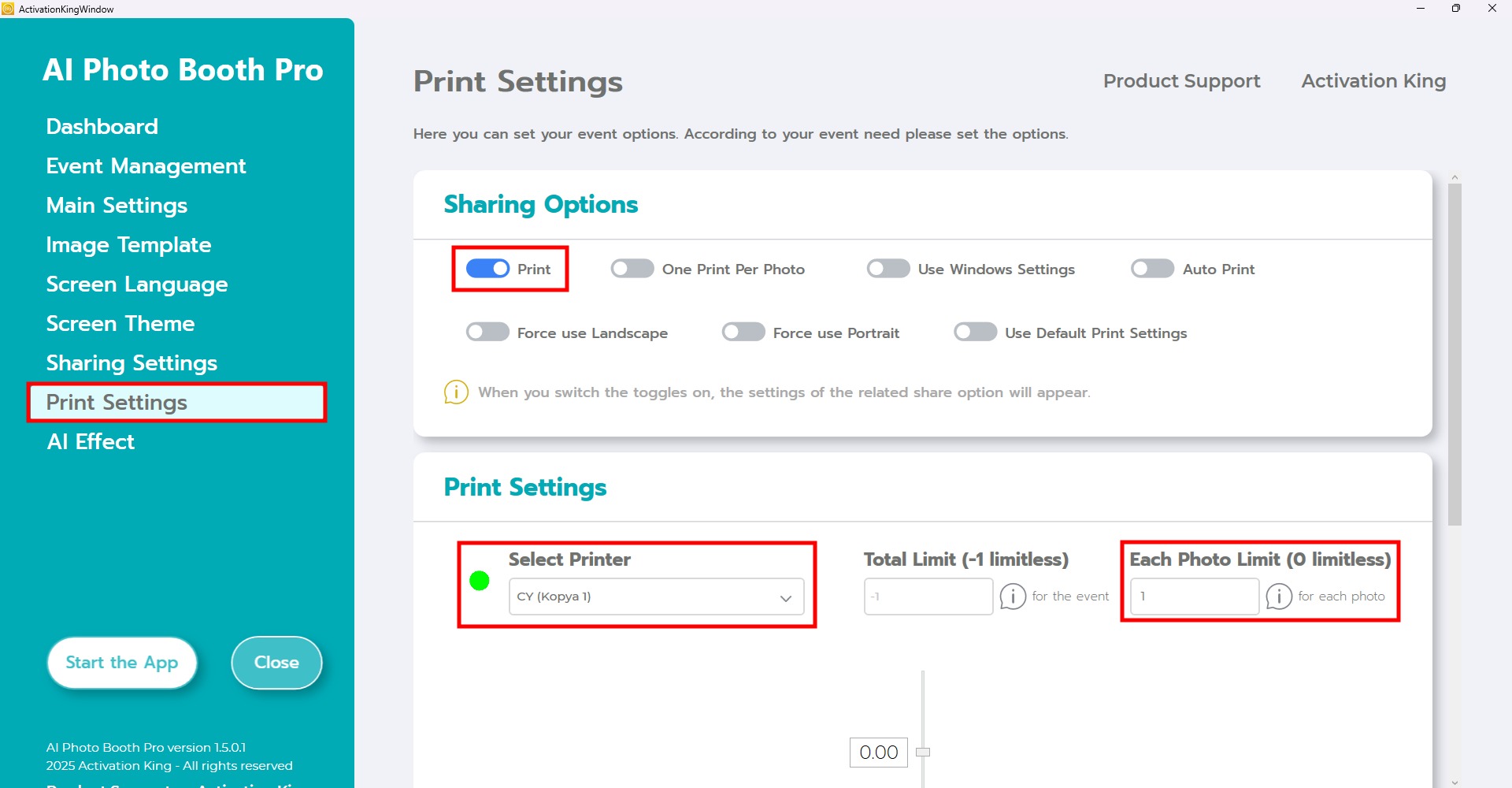Click the info icon next to toggles hint

456,392
